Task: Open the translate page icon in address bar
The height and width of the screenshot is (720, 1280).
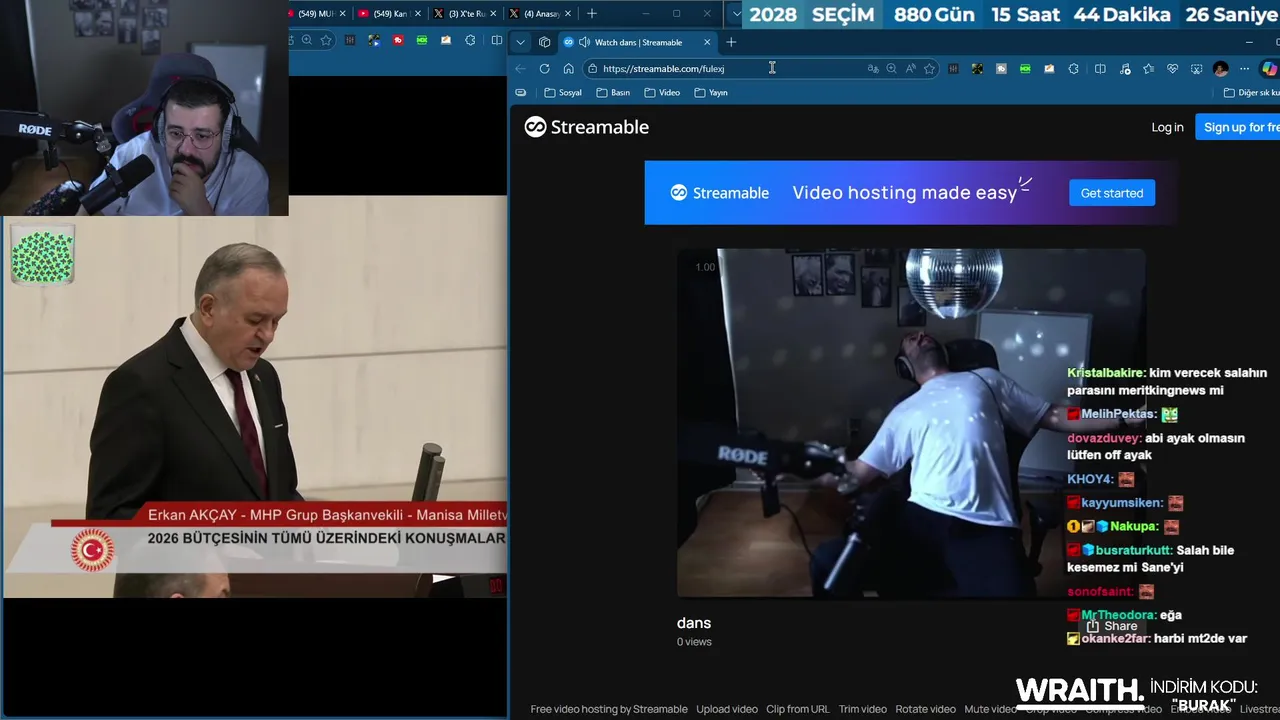Action: [873, 69]
